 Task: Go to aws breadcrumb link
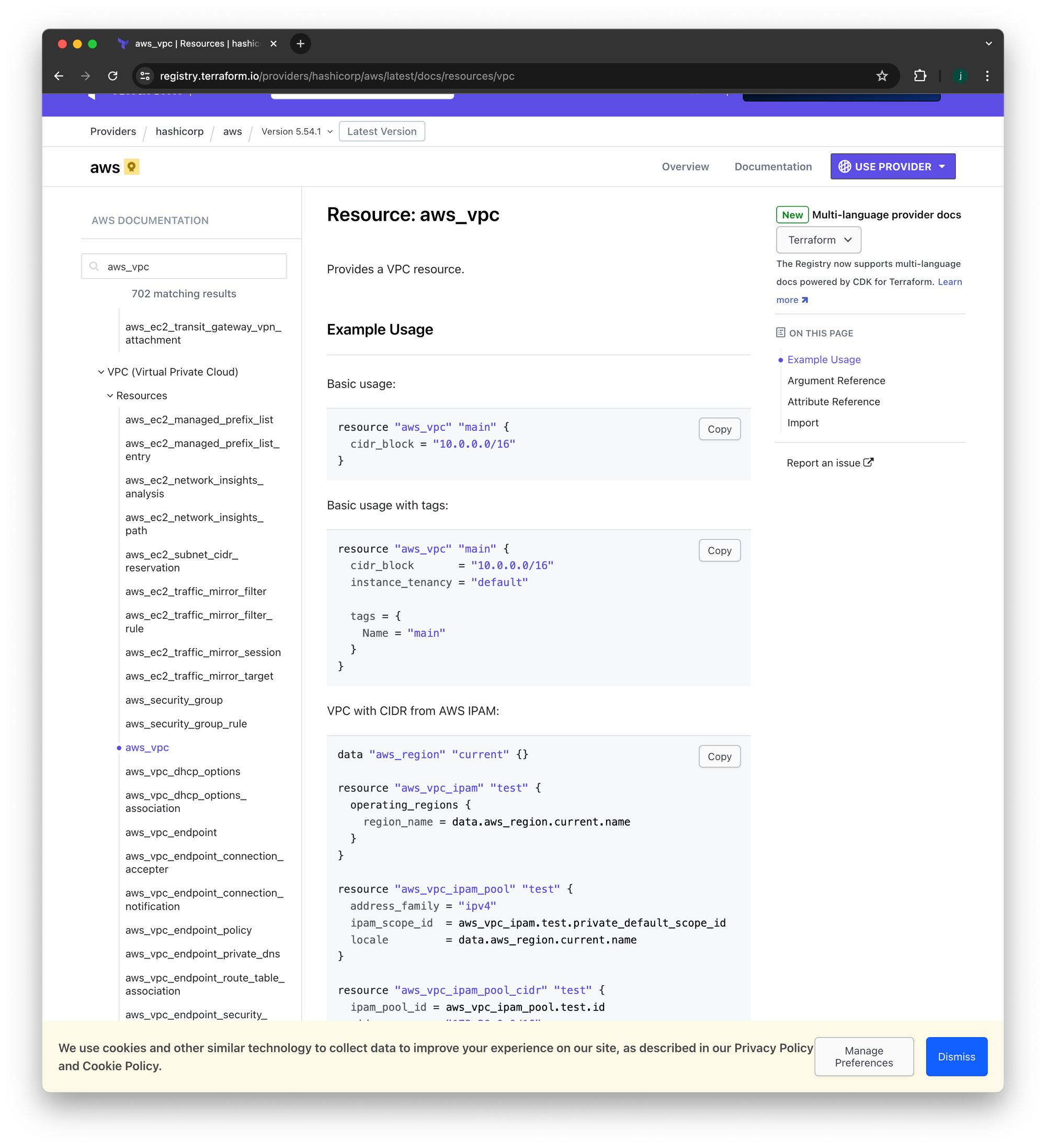[x=232, y=131]
